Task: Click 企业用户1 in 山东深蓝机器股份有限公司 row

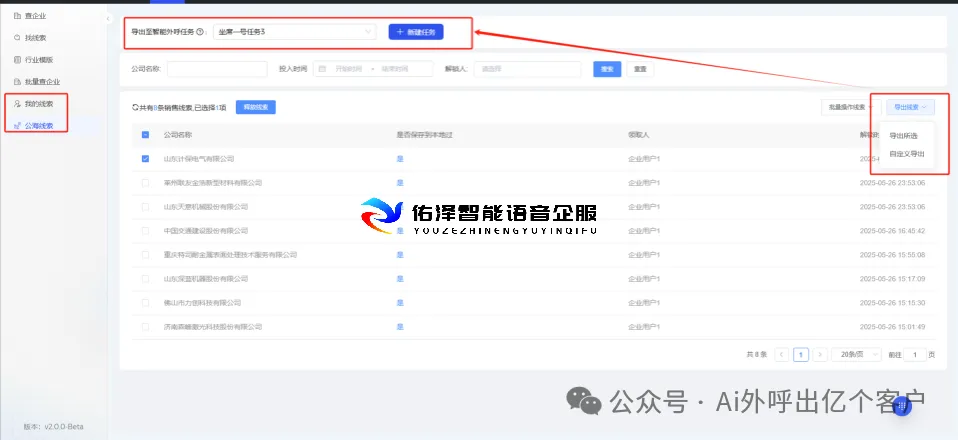Action: point(644,279)
